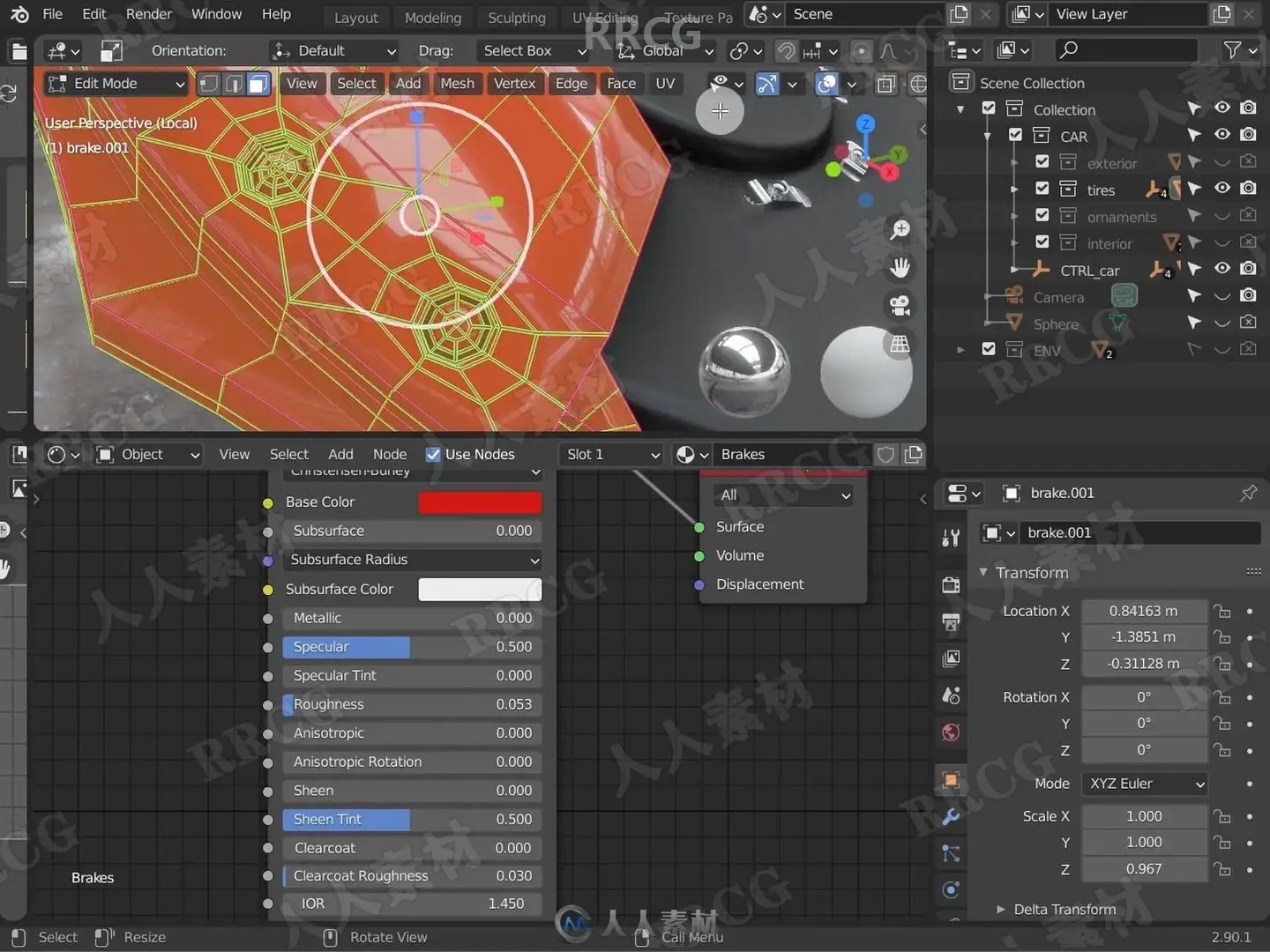
Task: Open the Render menu
Action: pos(149,14)
